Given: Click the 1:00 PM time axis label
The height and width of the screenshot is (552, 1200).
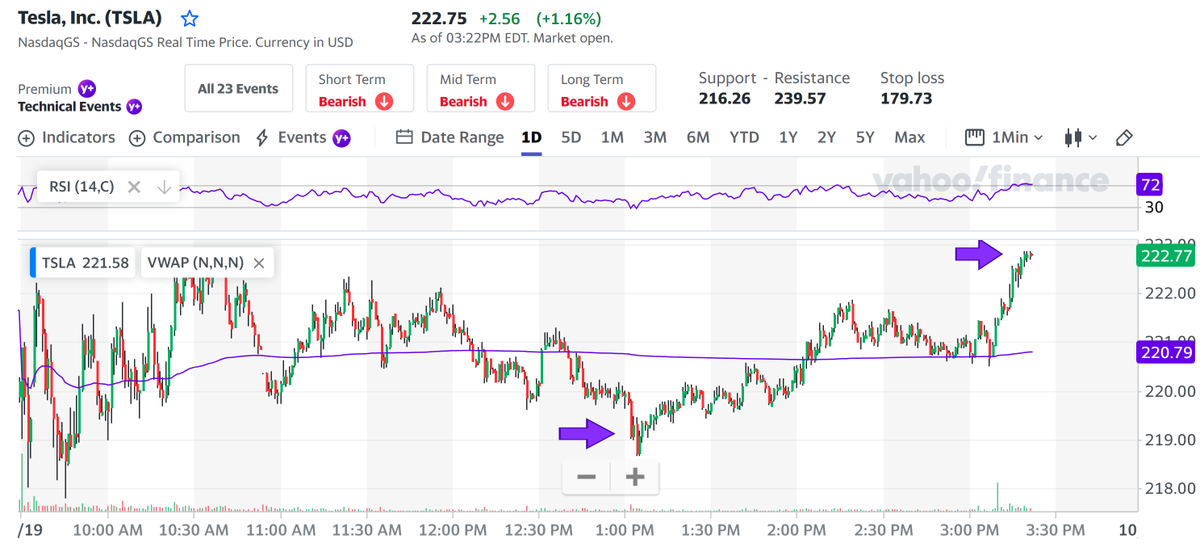Looking at the screenshot, I should tap(625, 529).
